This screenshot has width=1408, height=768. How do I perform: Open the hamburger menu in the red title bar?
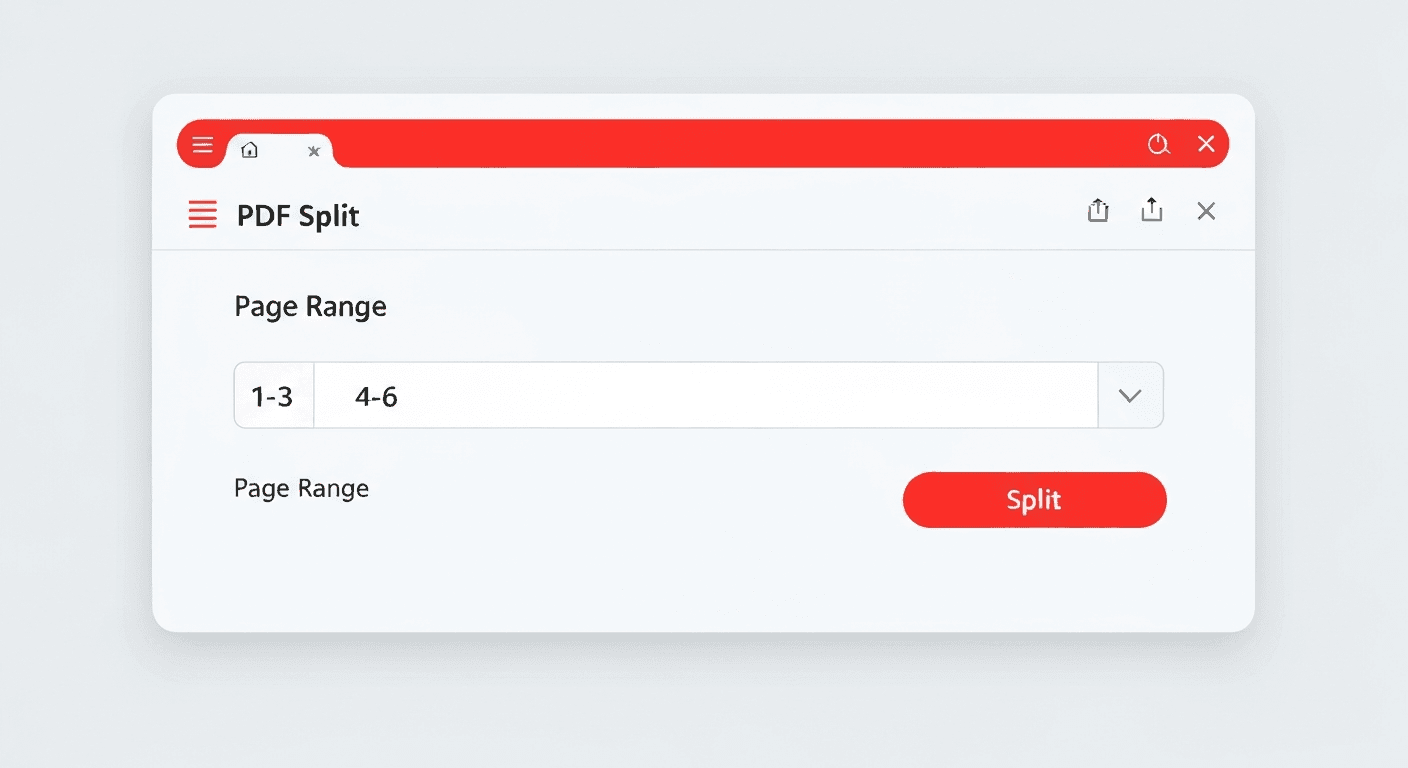[x=201, y=145]
